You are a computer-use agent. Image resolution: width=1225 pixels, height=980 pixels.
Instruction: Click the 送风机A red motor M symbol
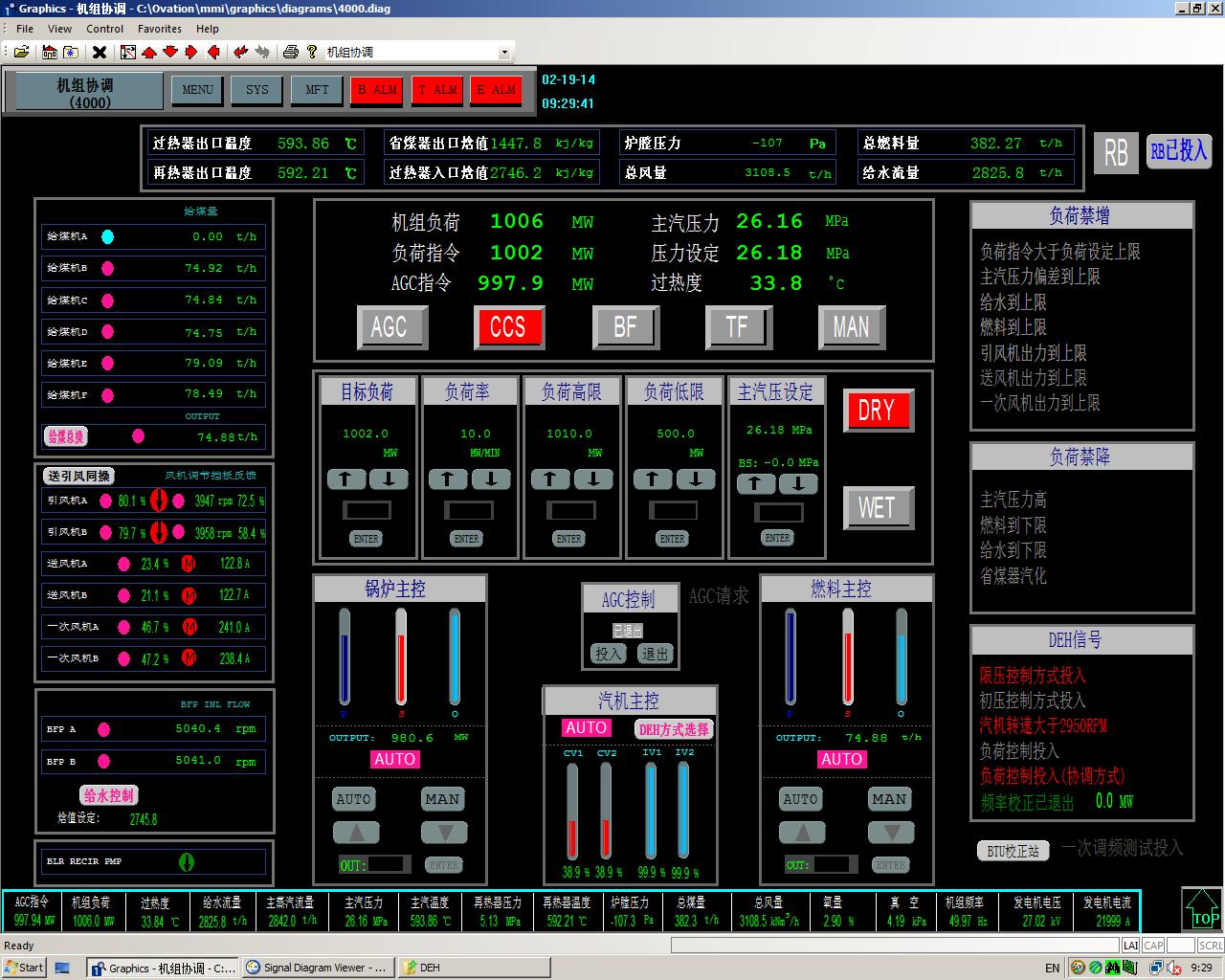pos(189,564)
